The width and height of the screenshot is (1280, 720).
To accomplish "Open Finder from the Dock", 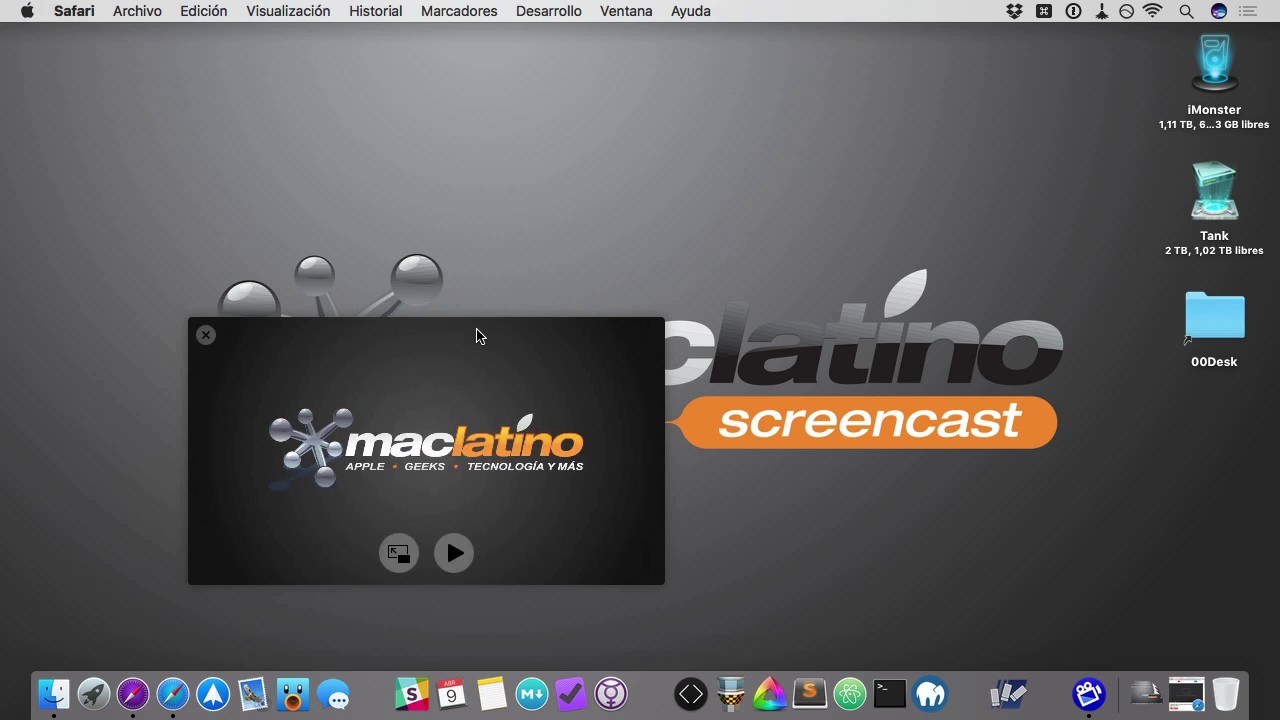I will pos(54,693).
